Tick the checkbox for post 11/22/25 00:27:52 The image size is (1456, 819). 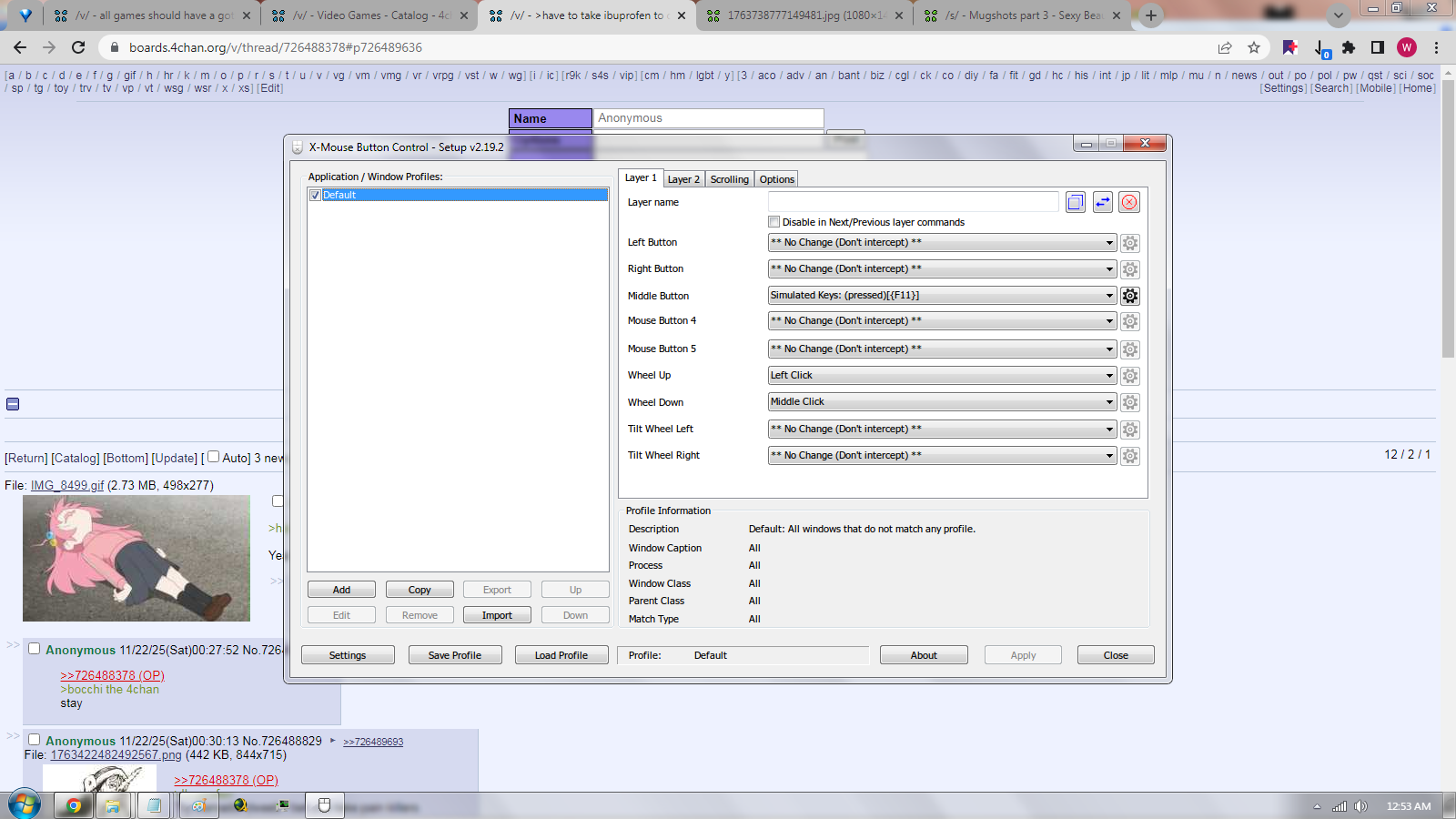point(34,649)
